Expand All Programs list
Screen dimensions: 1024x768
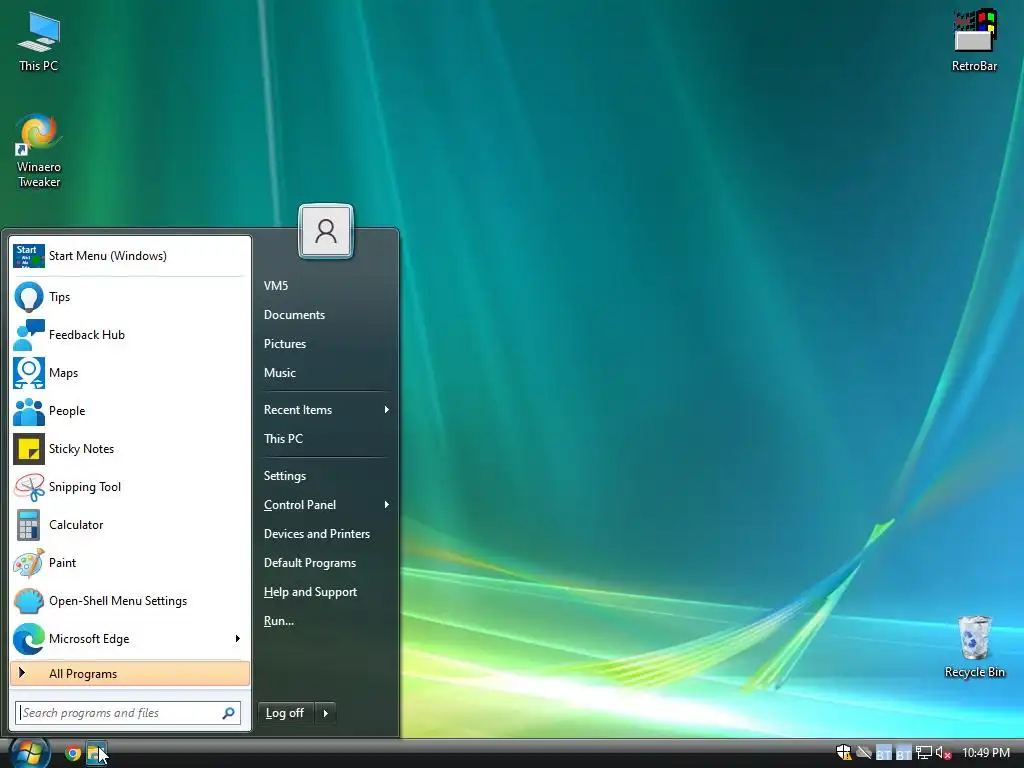(130, 673)
